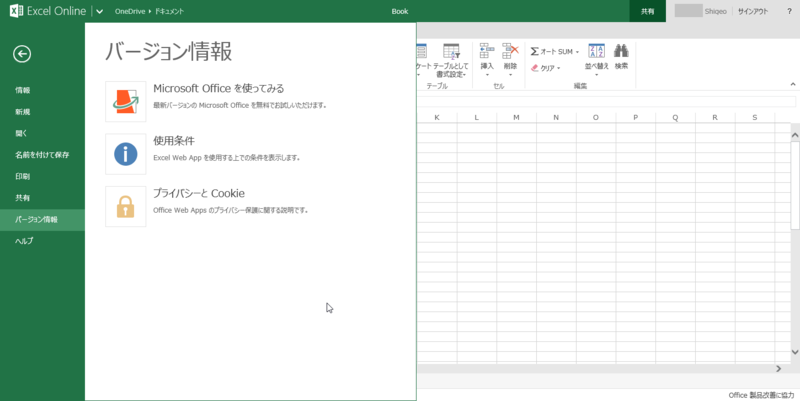Image resolution: width=800 pixels, height=401 pixels.
Task: Open プライバシーと Cookie heading
Action: 199,193
